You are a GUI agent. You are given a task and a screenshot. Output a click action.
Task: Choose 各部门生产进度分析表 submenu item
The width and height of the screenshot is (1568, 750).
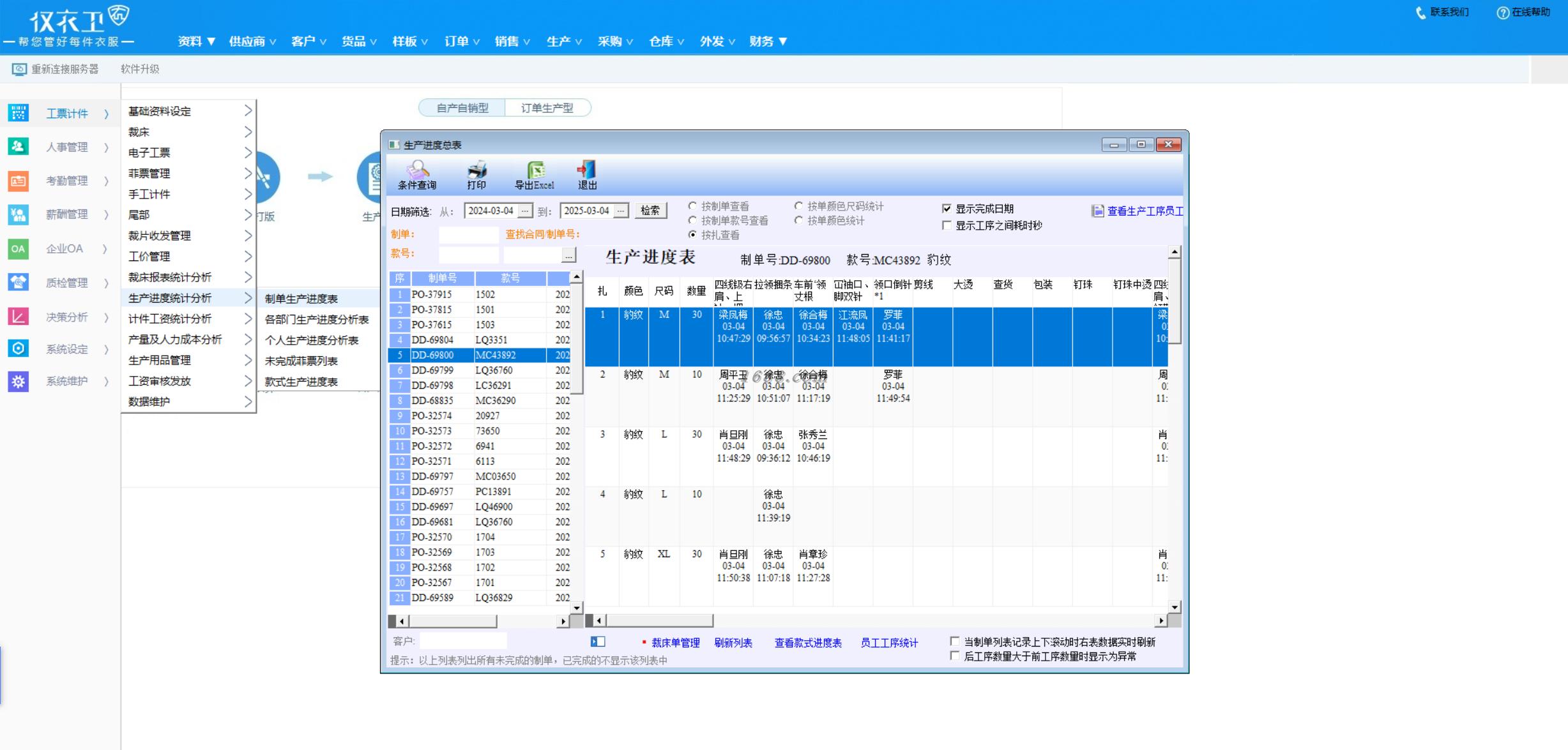point(319,320)
